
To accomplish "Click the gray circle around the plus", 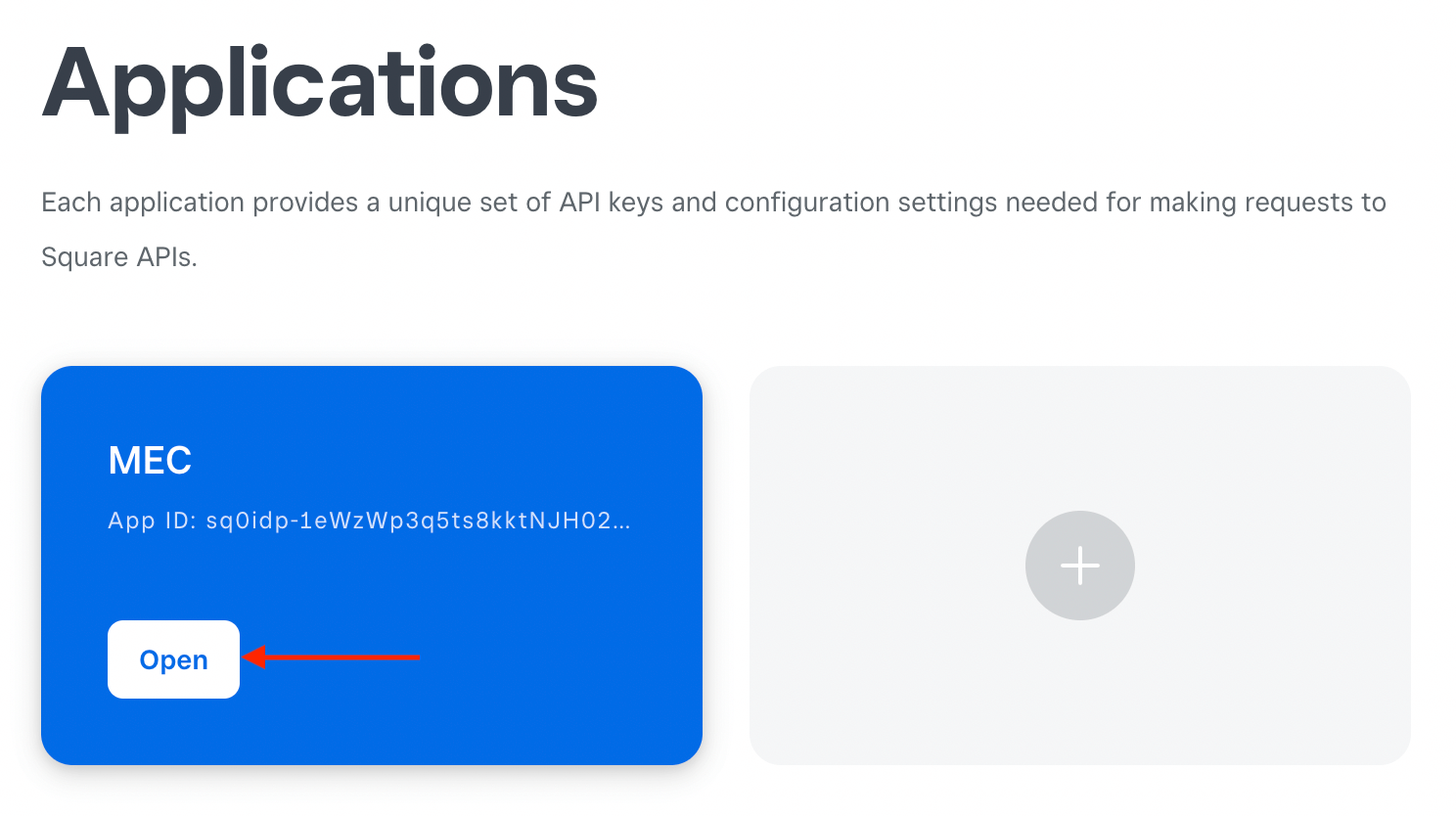I will tap(1045, 536).
